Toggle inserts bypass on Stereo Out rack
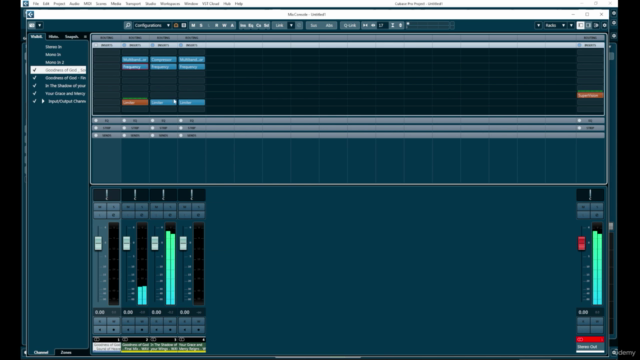 [x=579, y=45]
